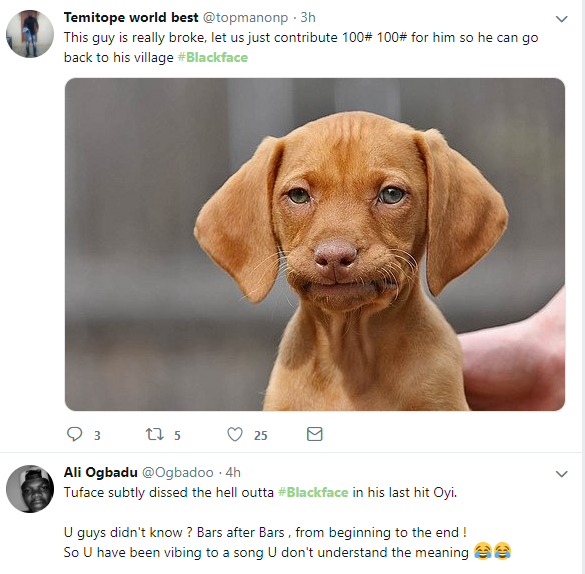
Task: Open the 4h timestamp of Ali's tweet
Action: [233, 473]
